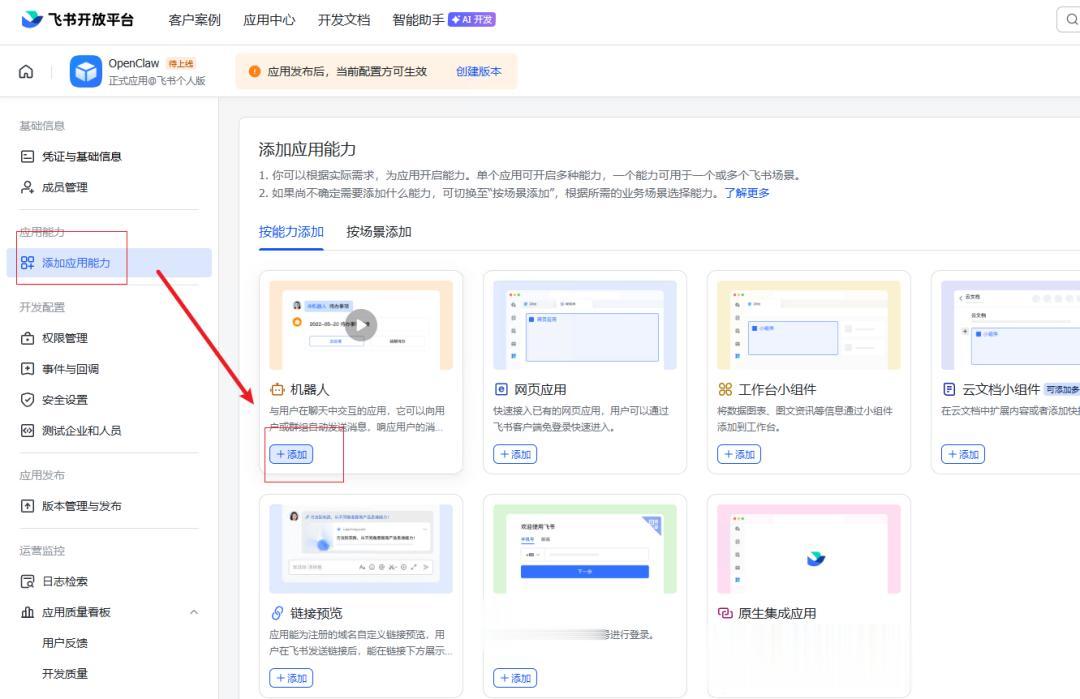
Task: Open the 了解更多 link
Action: coord(747,193)
